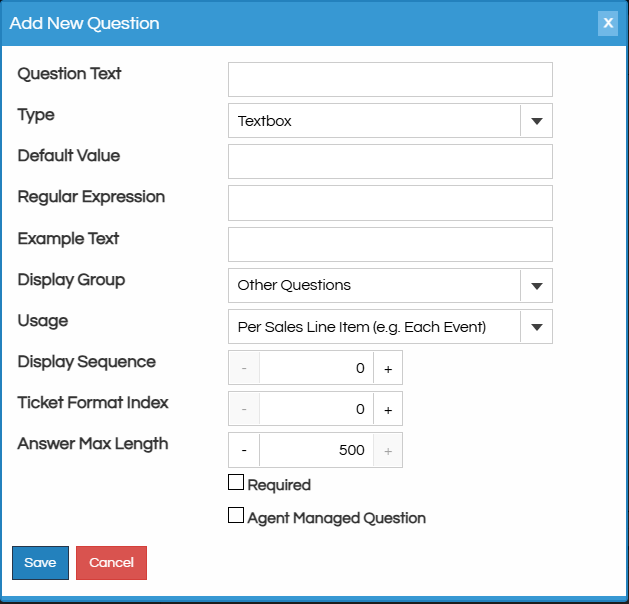Focus the Default Value field
629x604 pixels.
[390, 161]
